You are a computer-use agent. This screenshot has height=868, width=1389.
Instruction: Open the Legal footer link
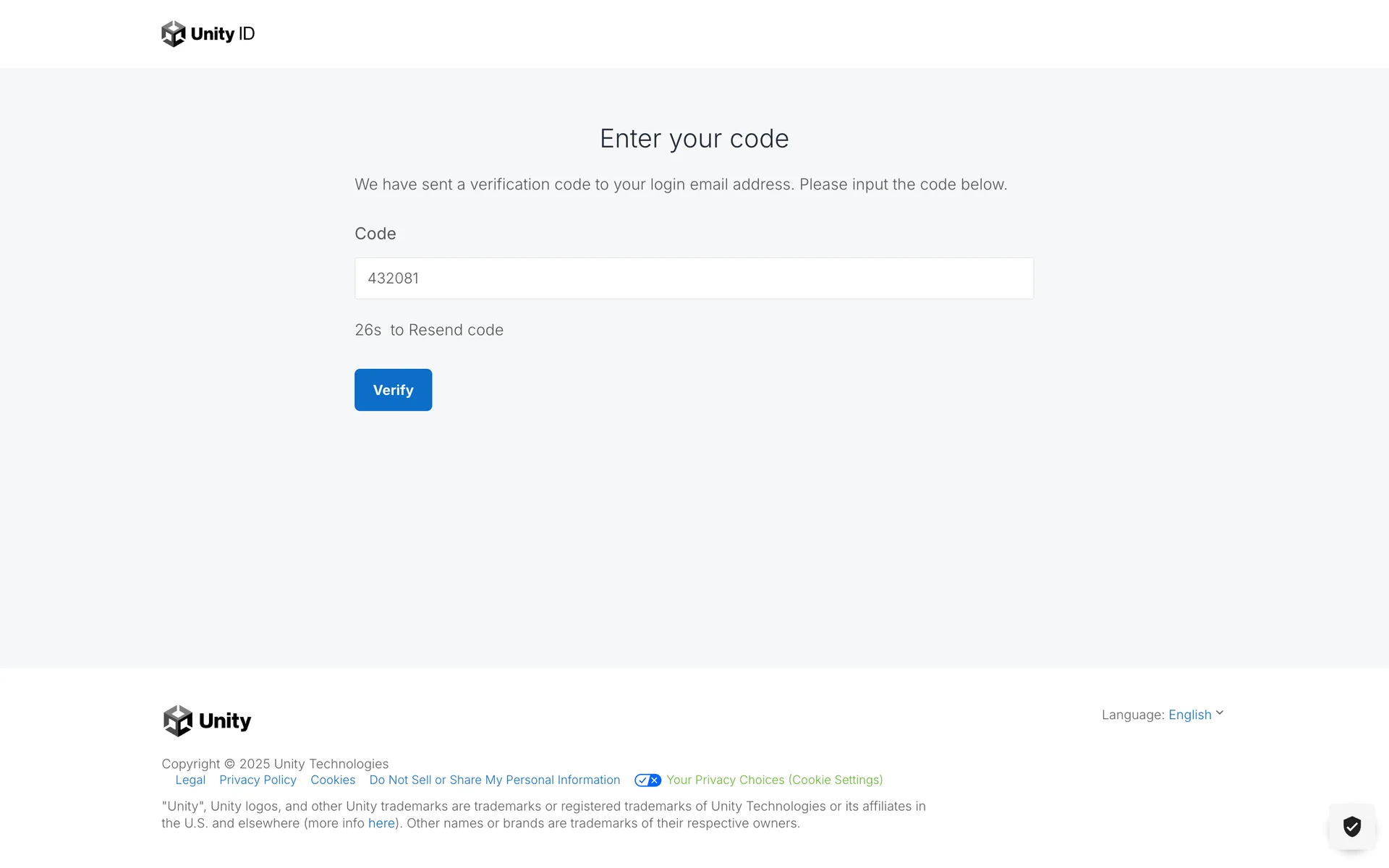coord(190,780)
